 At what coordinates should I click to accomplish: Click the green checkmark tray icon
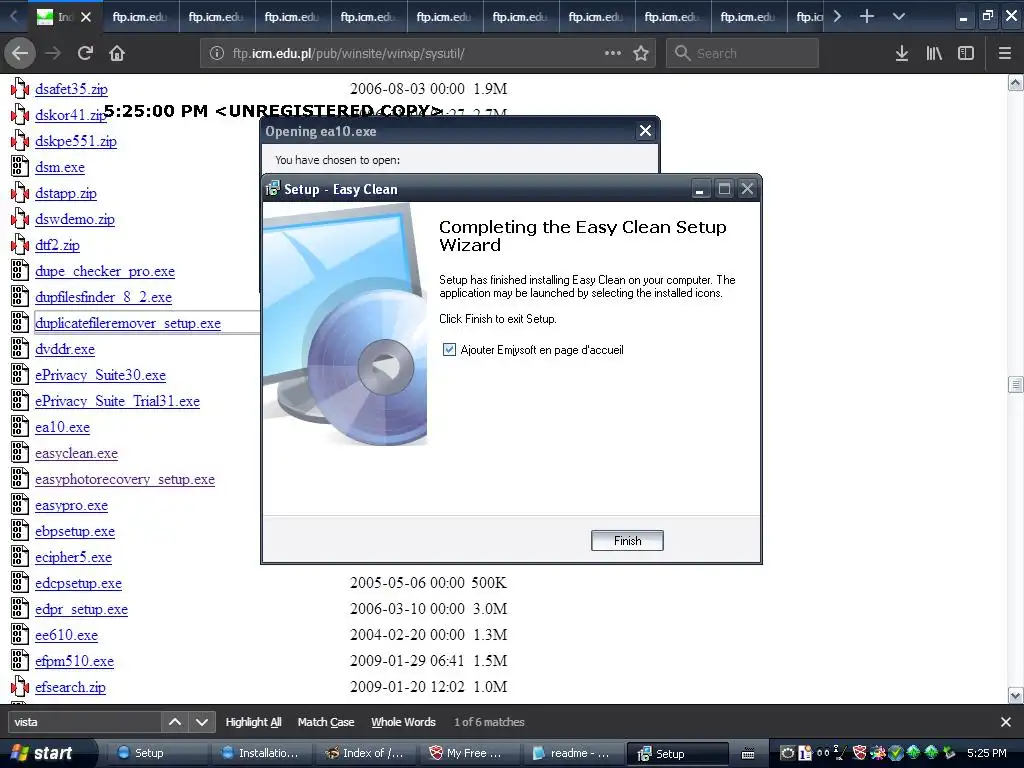point(895,753)
